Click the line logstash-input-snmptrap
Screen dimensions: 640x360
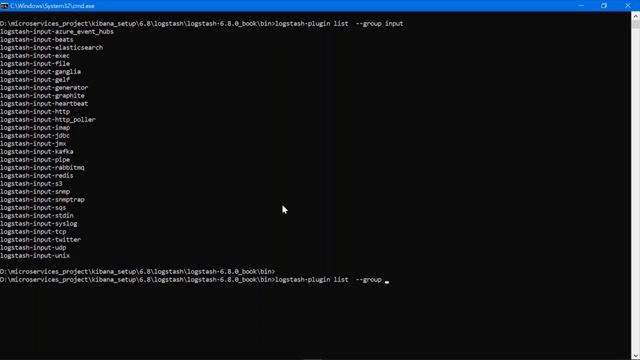(x=42, y=200)
